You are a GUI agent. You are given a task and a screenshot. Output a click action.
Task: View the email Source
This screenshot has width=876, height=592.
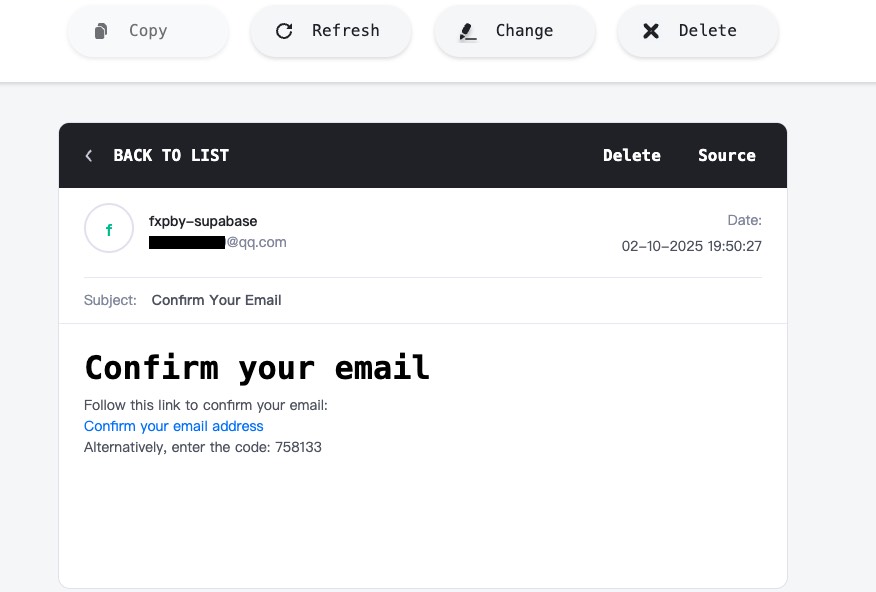727,155
